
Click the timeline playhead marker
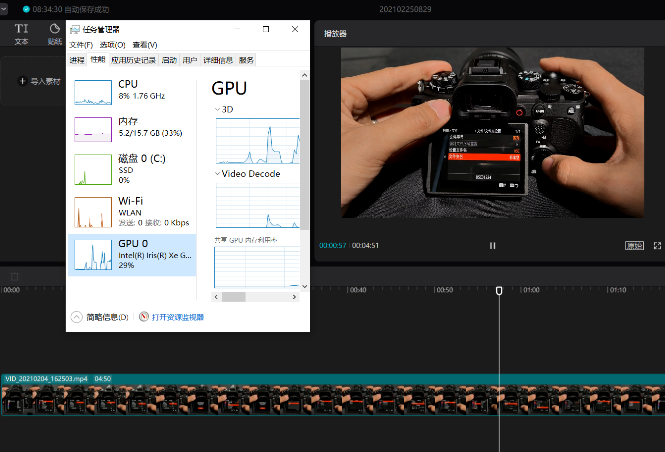pyautogui.click(x=499, y=290)
